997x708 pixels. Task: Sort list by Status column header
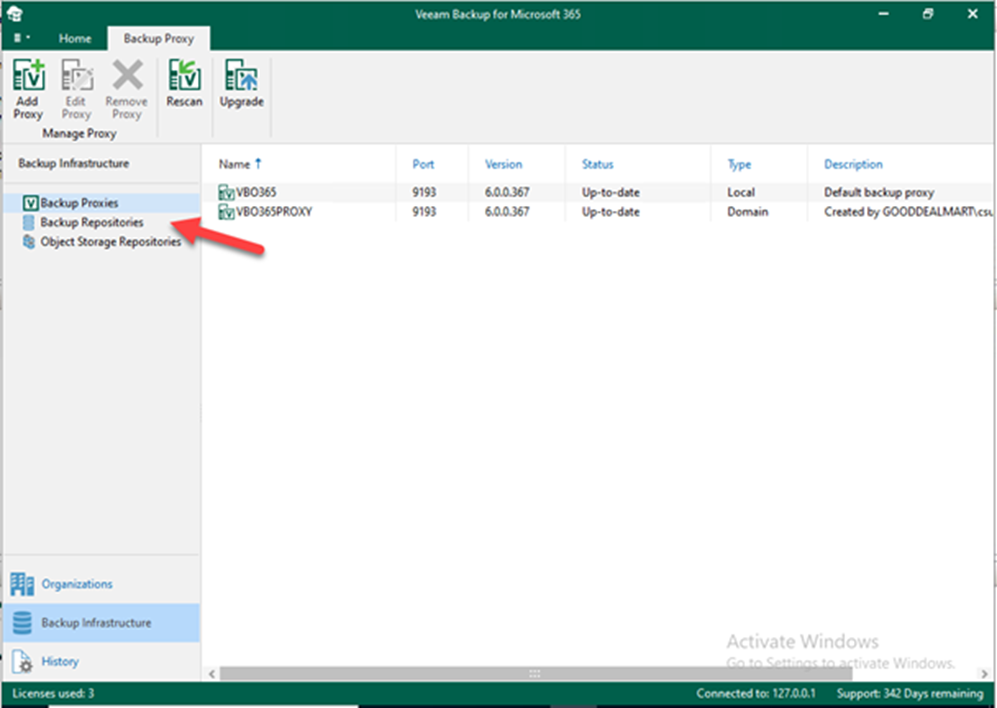tap(597, 164)
